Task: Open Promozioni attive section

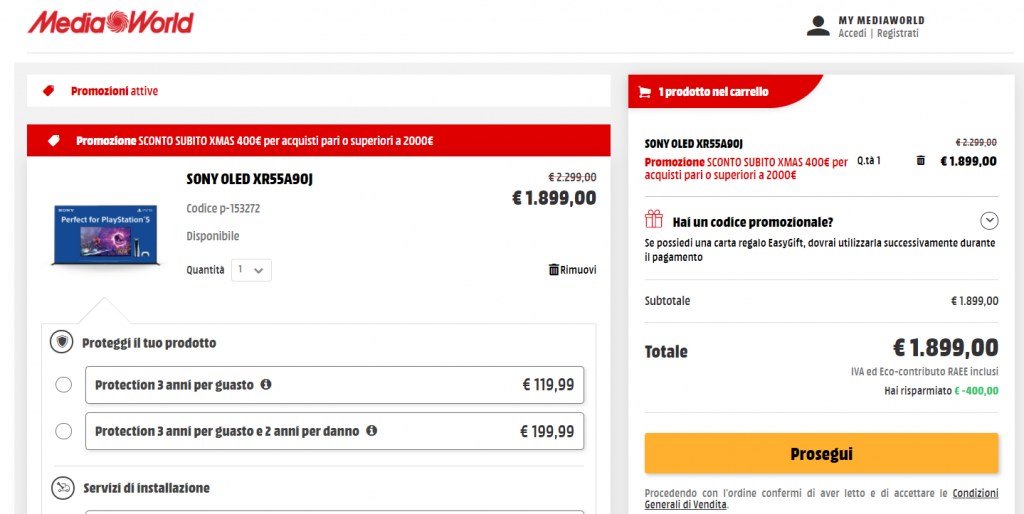Action: pyautogui.click(x=114, y=91)
